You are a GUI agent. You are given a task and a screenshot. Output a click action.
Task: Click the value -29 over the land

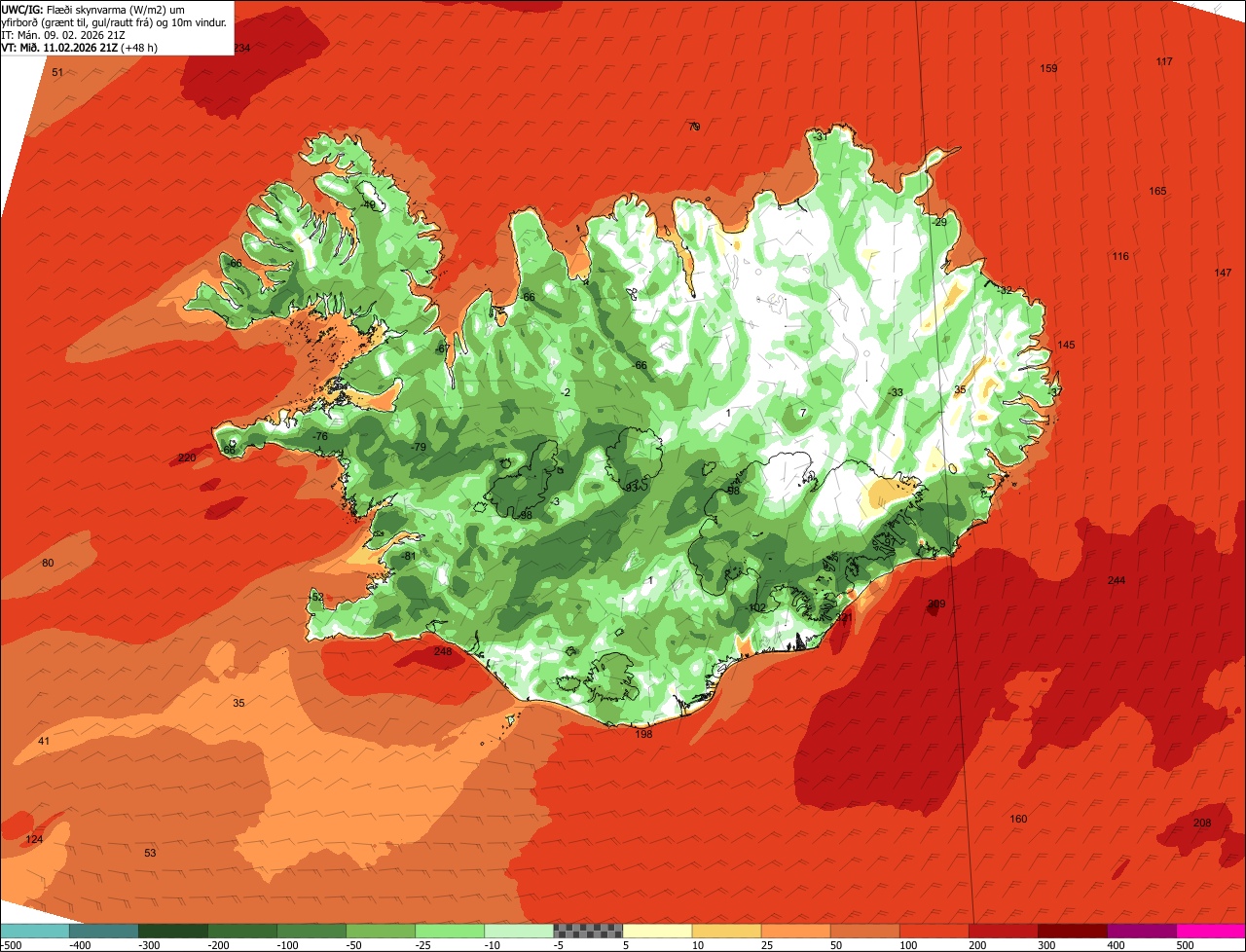(938, 222)
